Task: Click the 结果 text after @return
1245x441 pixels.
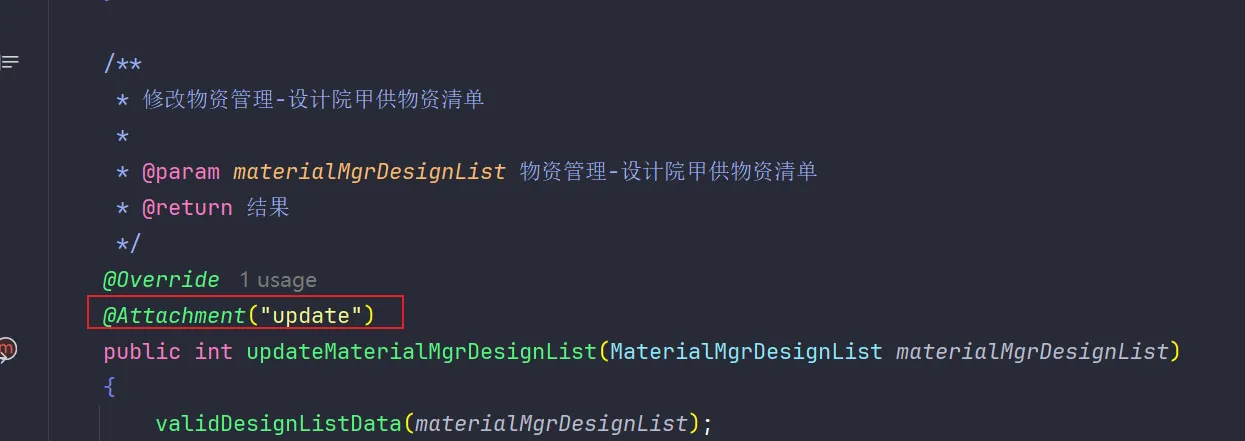Action: tap(268, 208)
